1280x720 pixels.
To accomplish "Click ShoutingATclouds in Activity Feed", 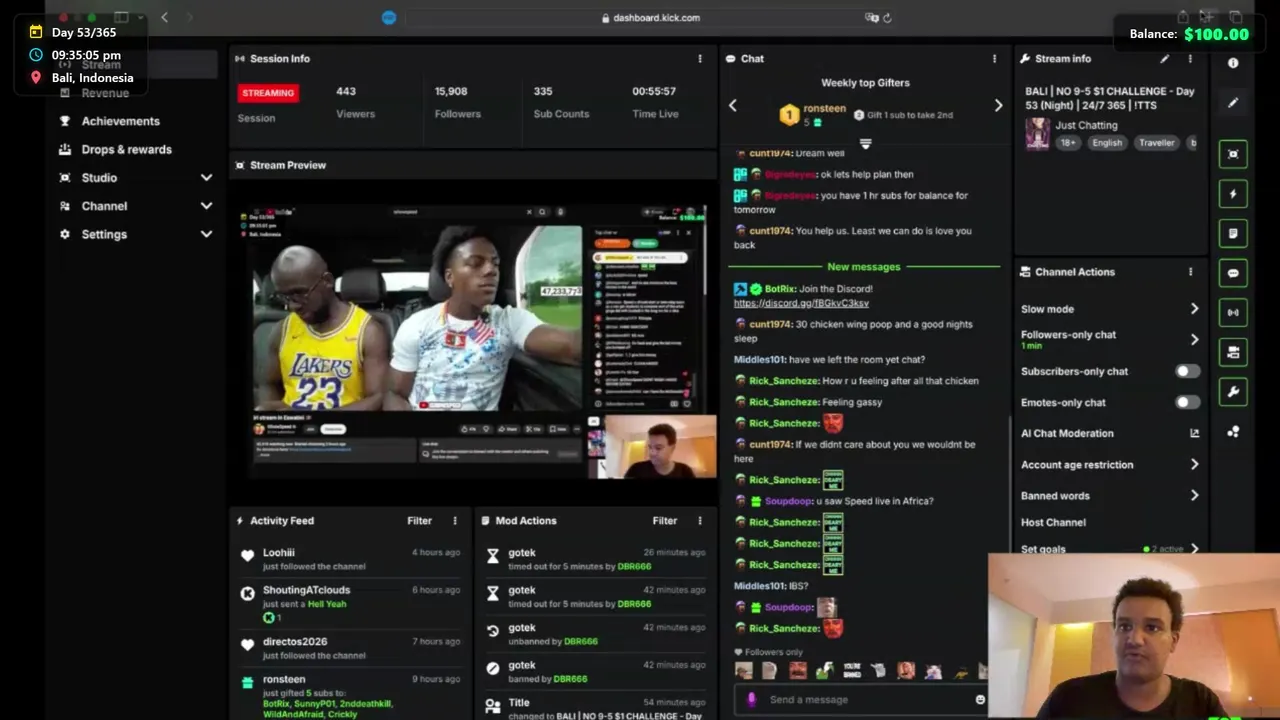I will point(306,590).
